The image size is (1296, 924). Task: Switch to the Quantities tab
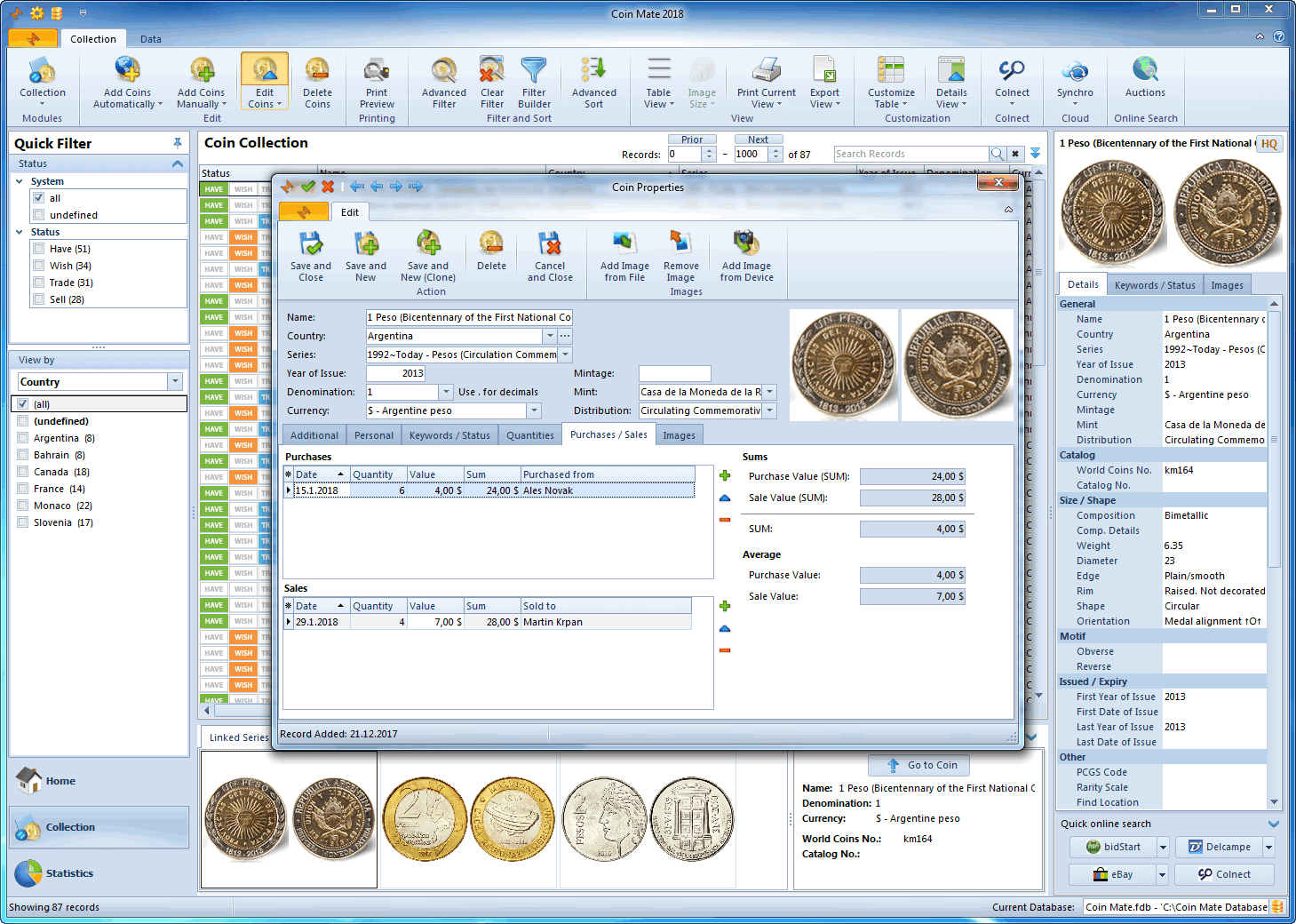[530, 435]
